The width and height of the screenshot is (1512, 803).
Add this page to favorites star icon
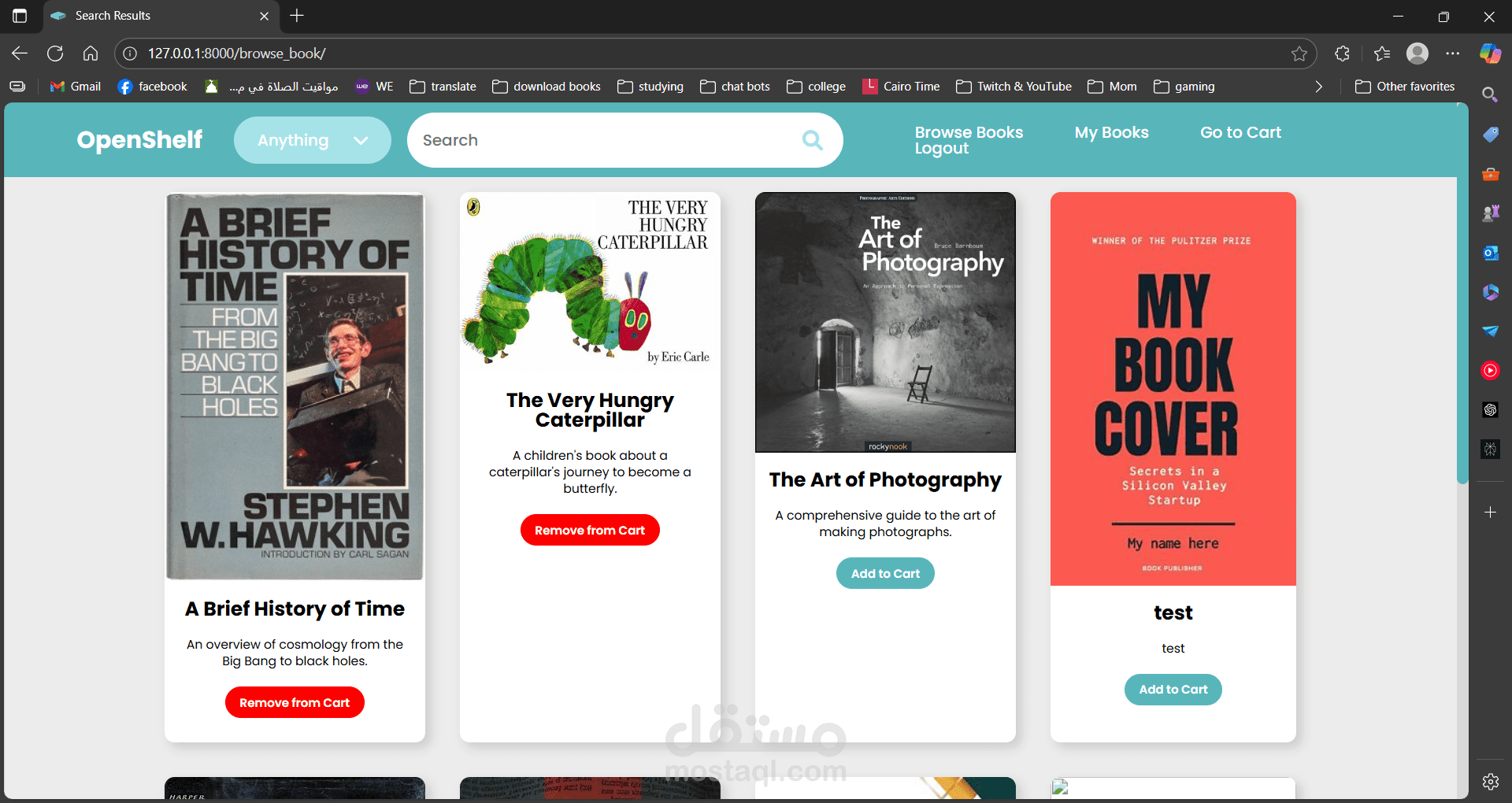[1299, 54]
